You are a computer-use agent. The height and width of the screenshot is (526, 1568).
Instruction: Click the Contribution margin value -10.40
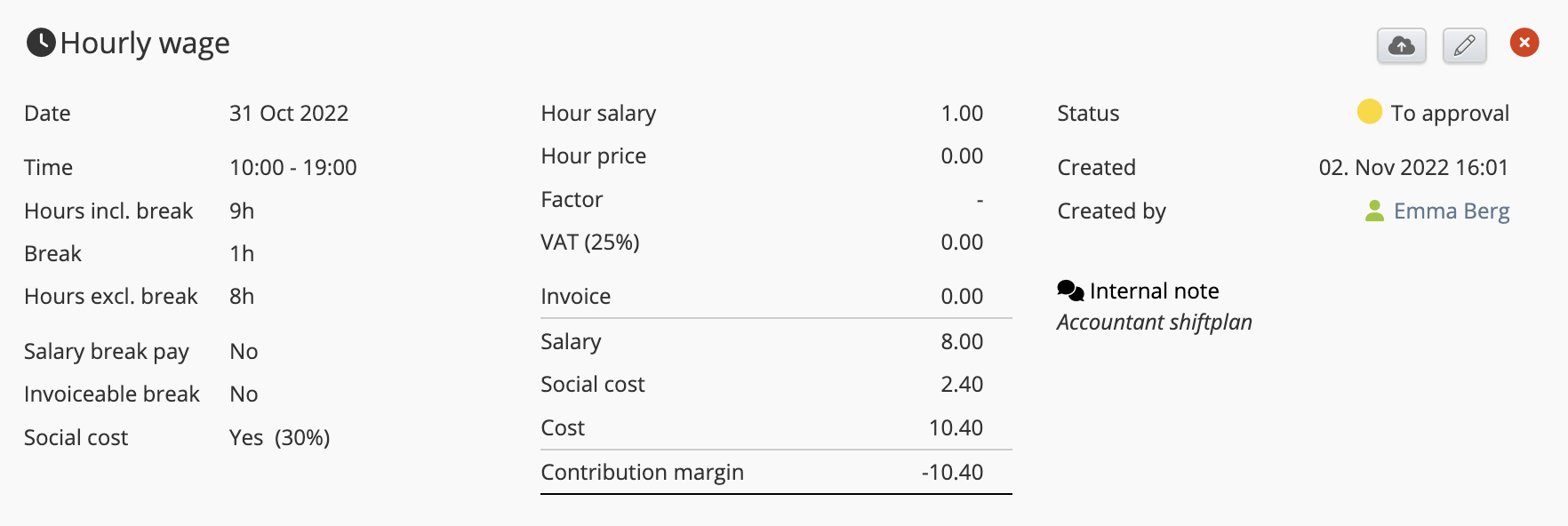(x=952, y=473)
